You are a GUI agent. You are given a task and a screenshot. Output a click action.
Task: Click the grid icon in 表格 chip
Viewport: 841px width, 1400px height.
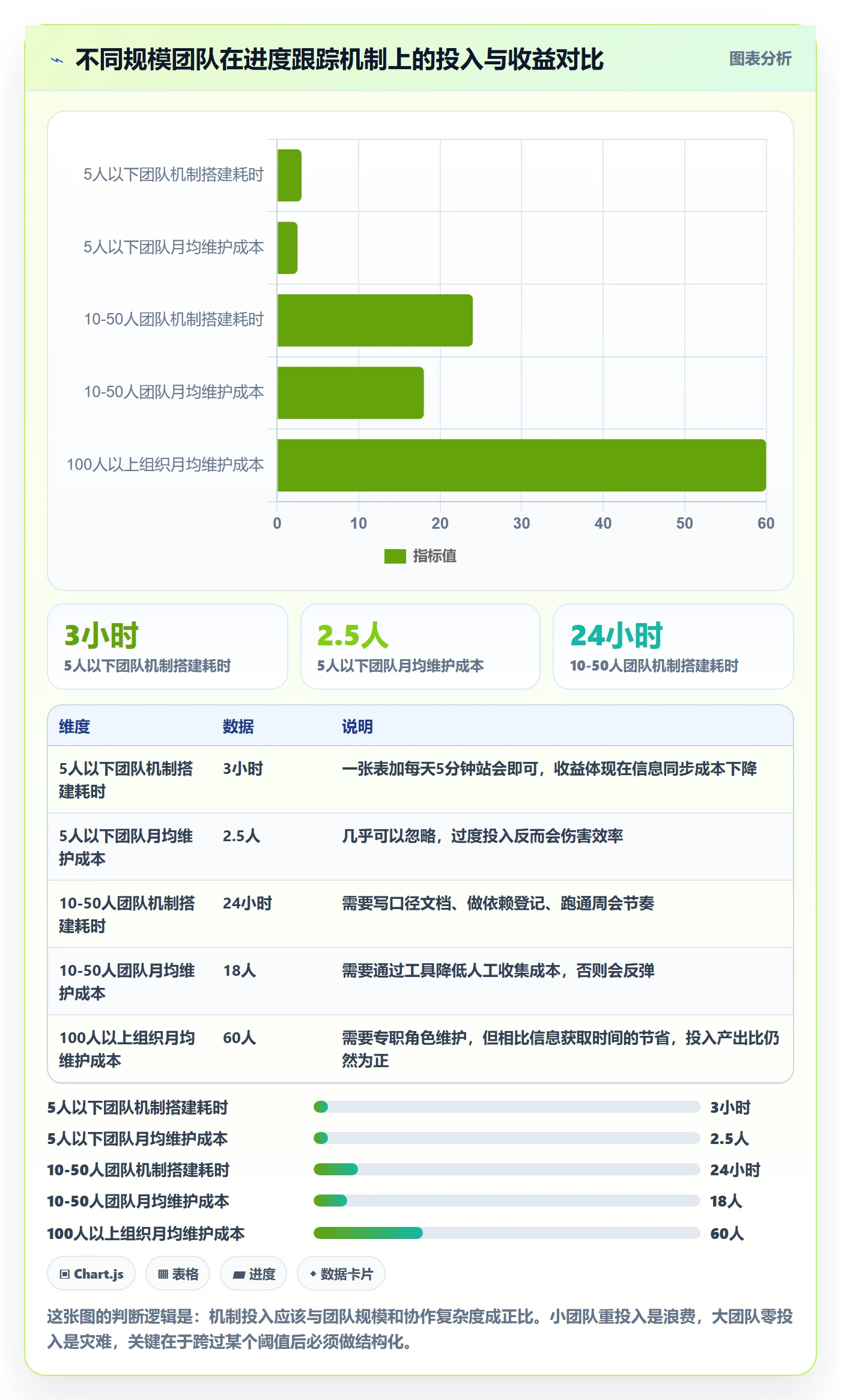pyautogui.click(x=163, y=1274)
